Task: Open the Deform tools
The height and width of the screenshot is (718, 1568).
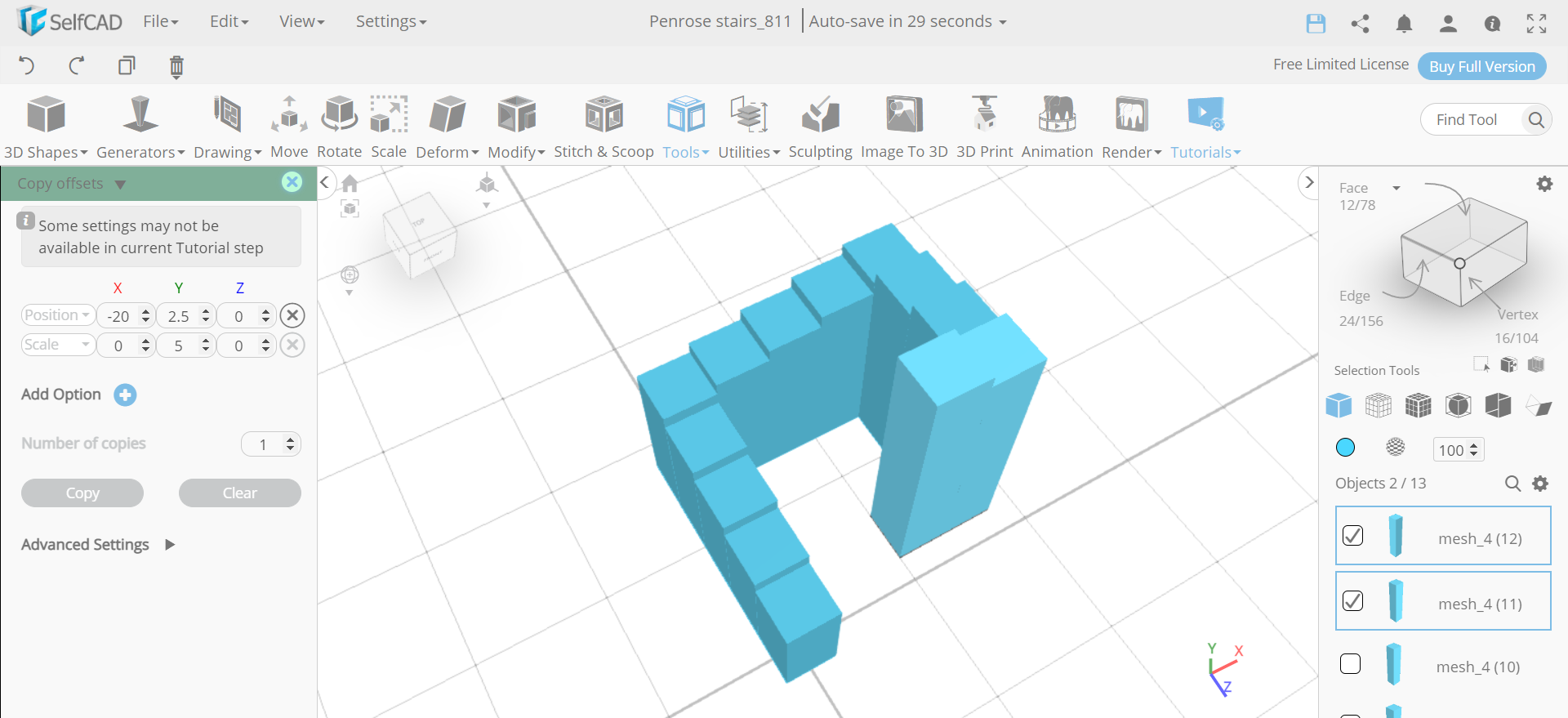Action: [448, 127]
